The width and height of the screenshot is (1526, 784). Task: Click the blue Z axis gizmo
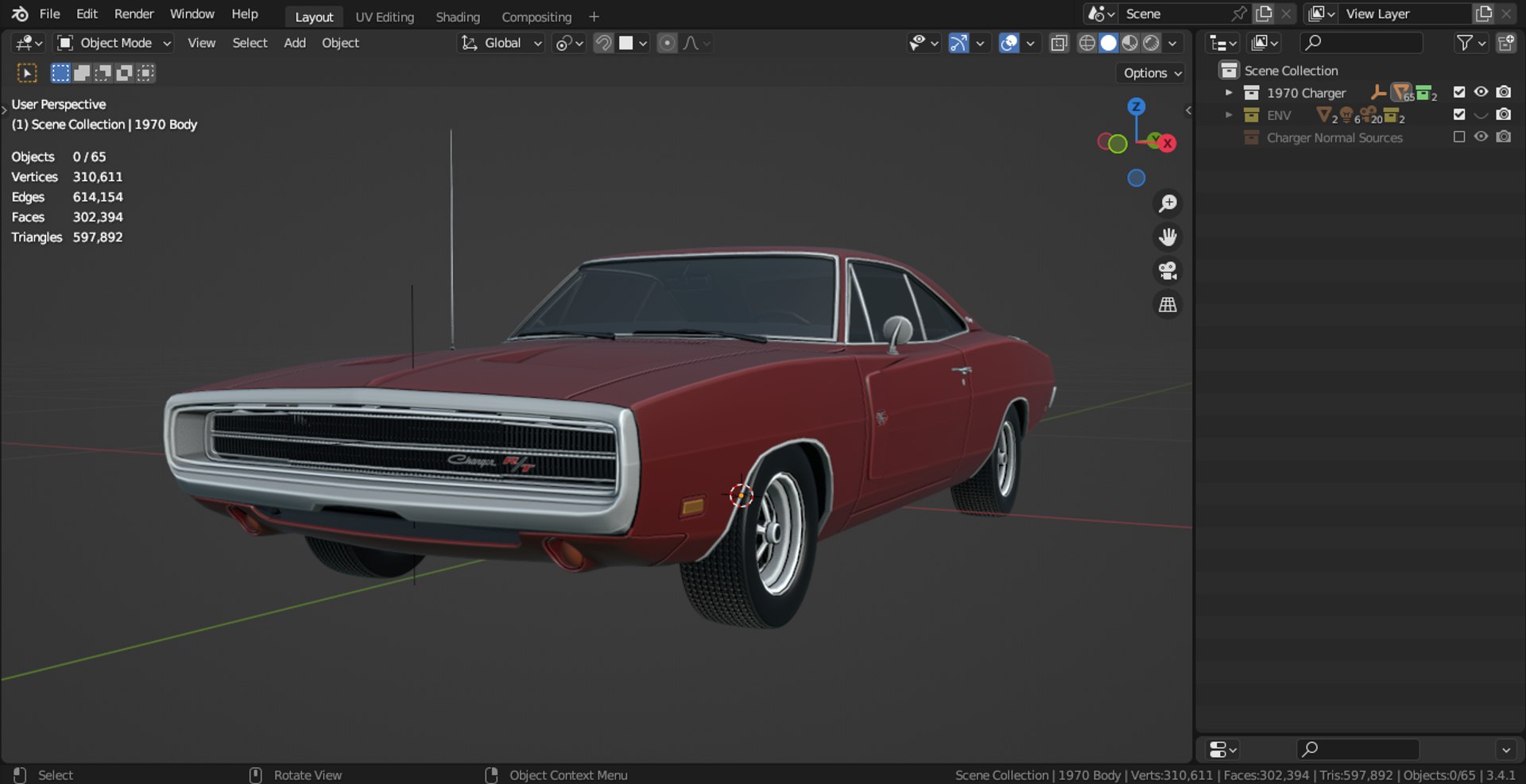pyautogui.click(x=1137, y=106)
